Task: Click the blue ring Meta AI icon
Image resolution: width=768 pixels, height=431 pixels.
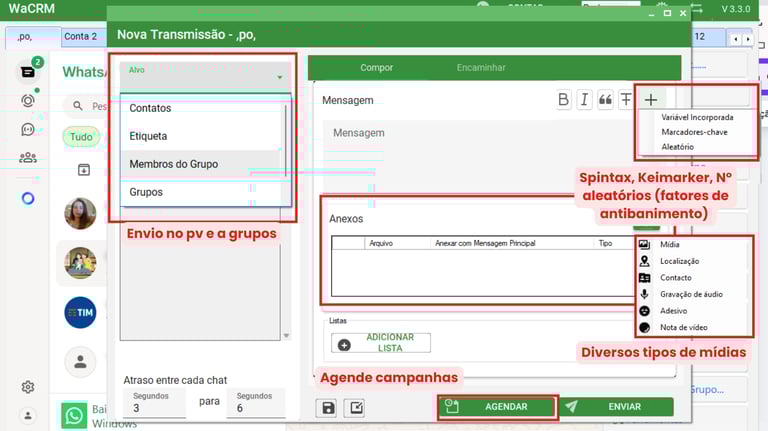Action: [x=28, y=198]
